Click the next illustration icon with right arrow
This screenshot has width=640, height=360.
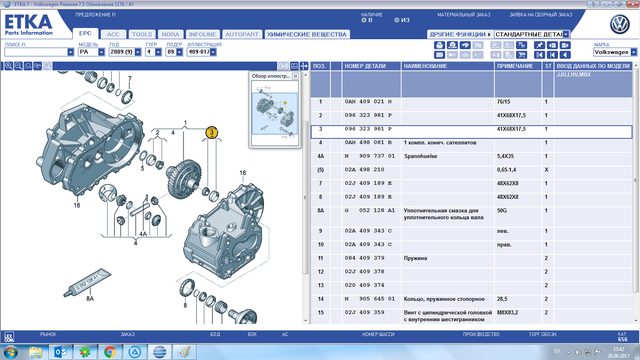565,45
